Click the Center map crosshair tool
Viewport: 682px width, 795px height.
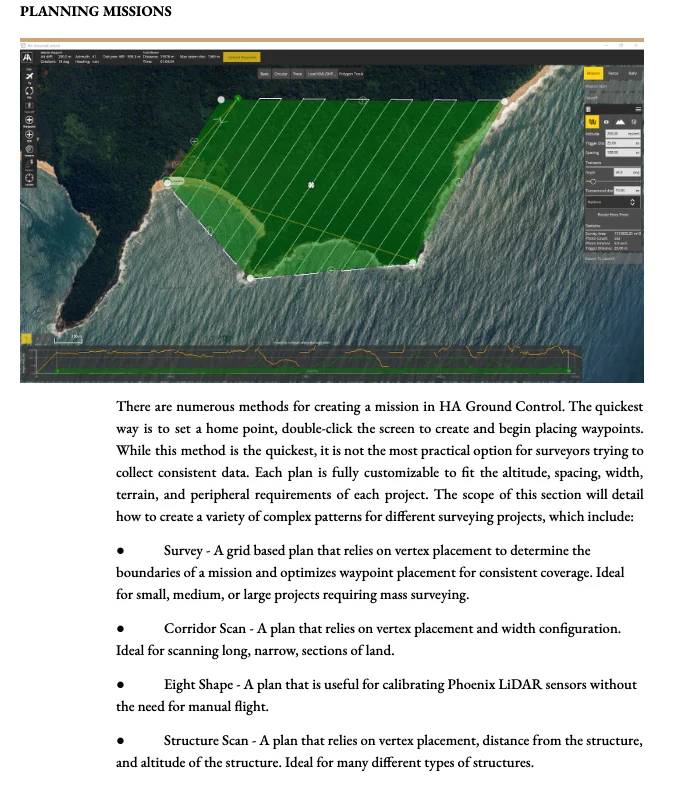click(29, 178)
